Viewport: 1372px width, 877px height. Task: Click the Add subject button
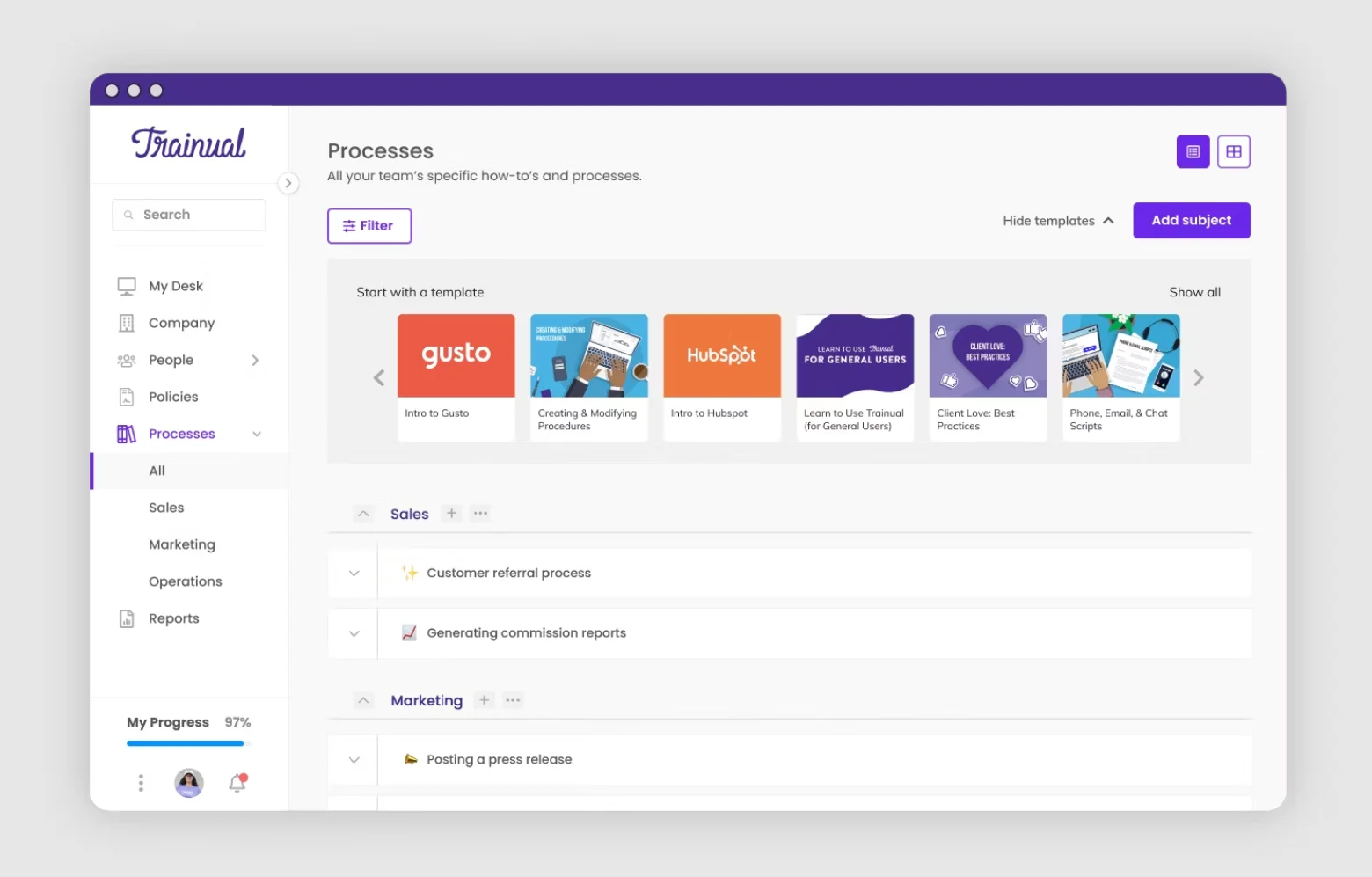pyautogui.click(x=1191, y=220)
